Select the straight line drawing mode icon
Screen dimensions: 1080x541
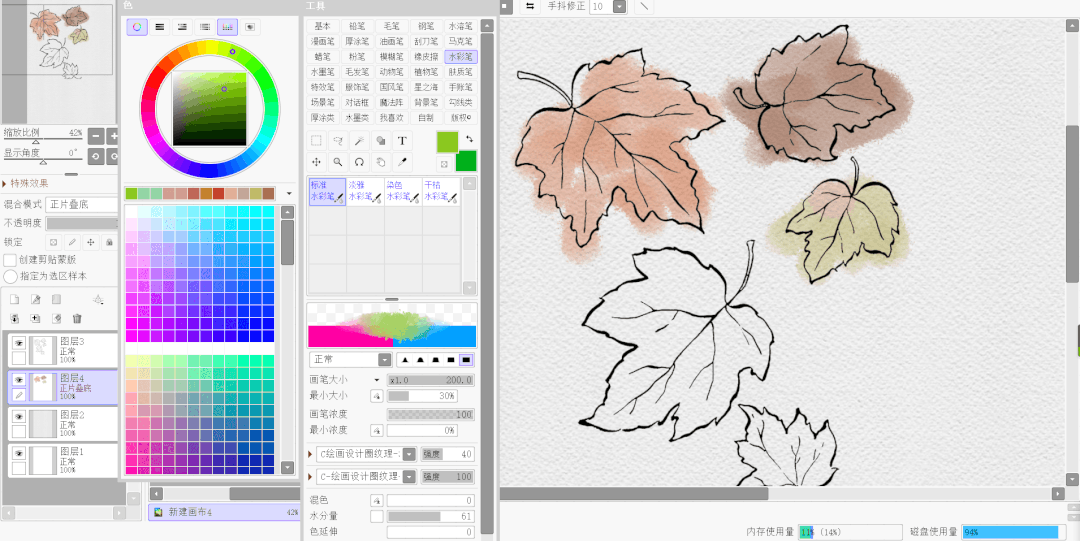[x=643, y=6]
